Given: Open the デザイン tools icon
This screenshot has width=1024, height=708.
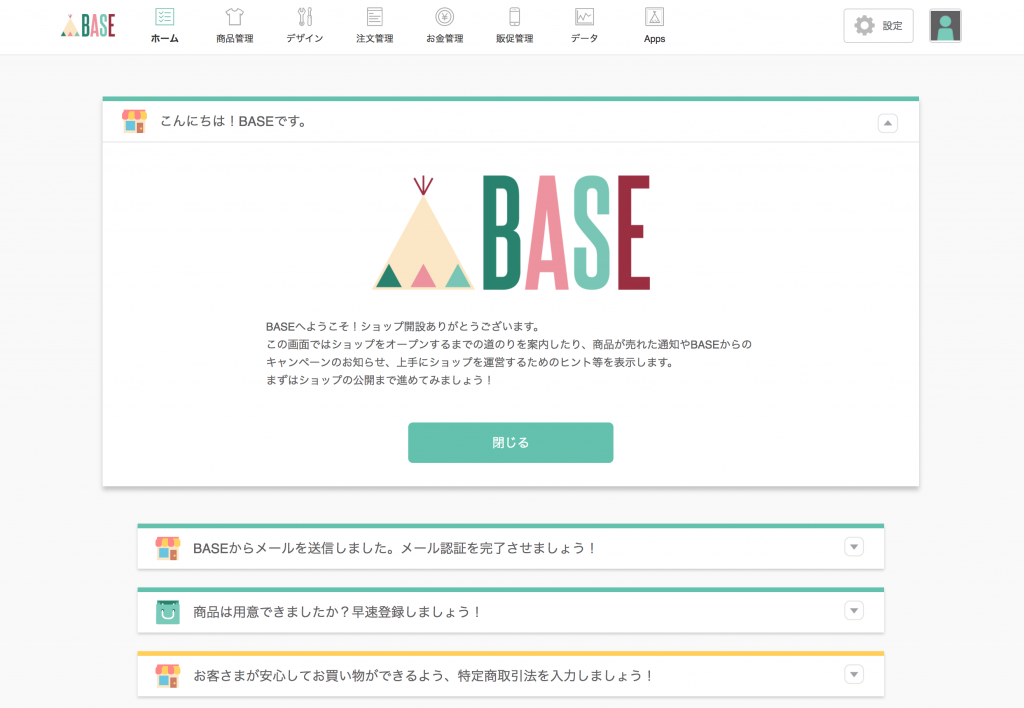Looking at the screenshot, I should tap(304, 16).
